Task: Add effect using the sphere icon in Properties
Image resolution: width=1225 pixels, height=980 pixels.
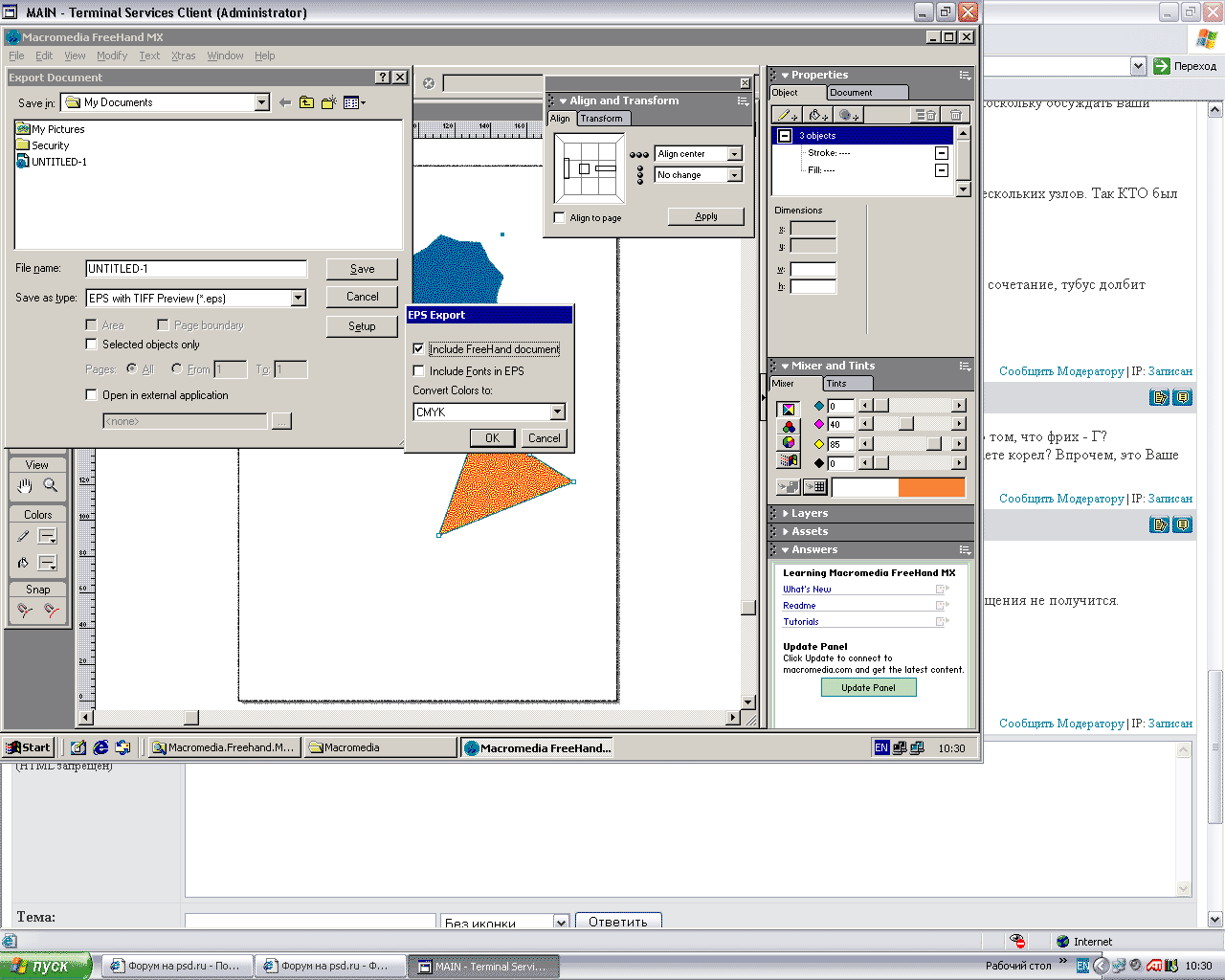Action: pos(849,115)
